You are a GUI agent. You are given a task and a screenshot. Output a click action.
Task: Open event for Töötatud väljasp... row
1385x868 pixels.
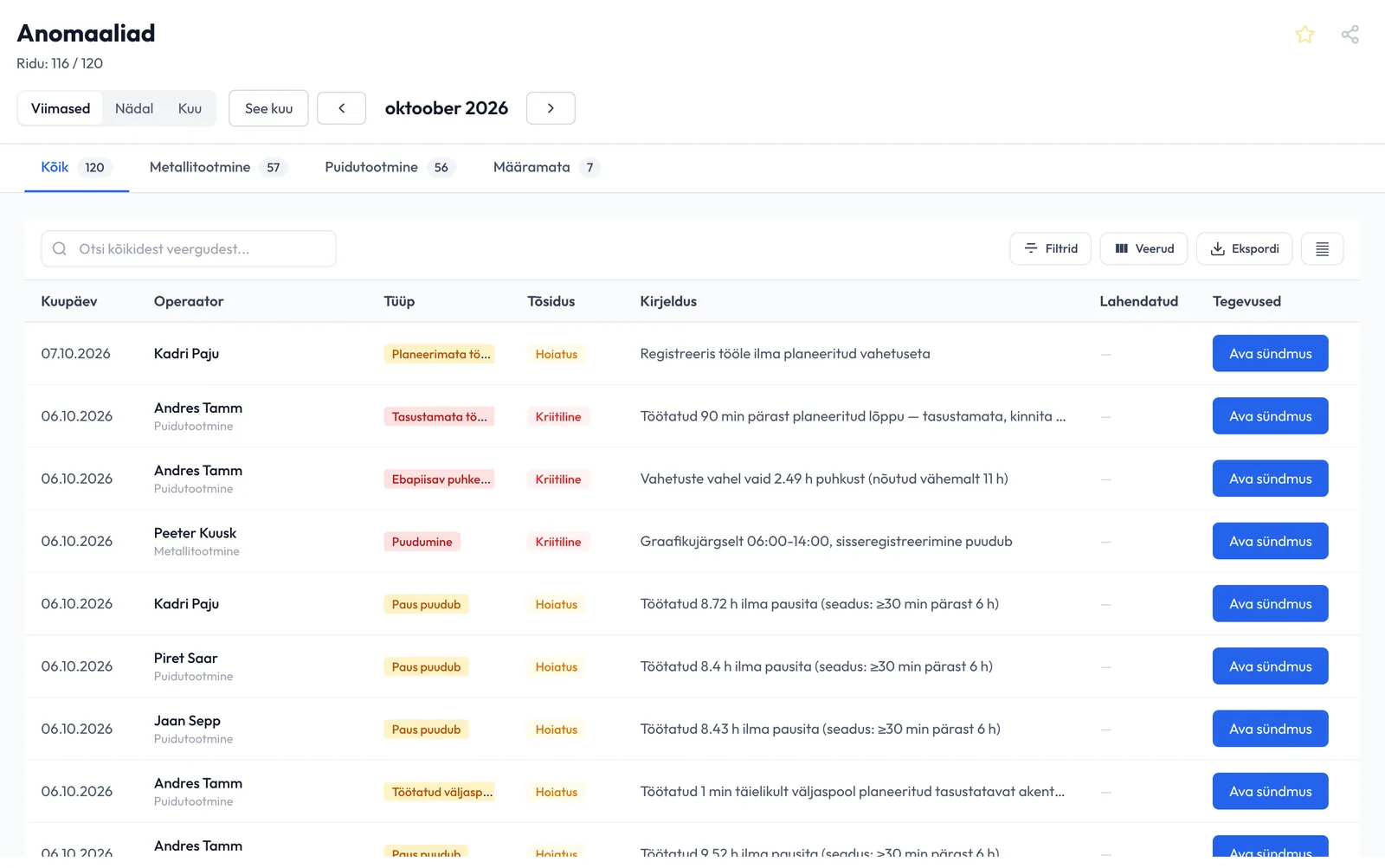point(1270,792)
